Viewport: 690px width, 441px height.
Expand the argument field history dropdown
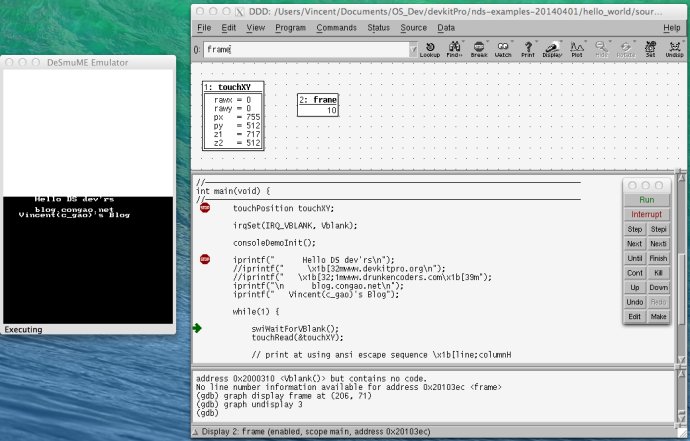point(412,49)
